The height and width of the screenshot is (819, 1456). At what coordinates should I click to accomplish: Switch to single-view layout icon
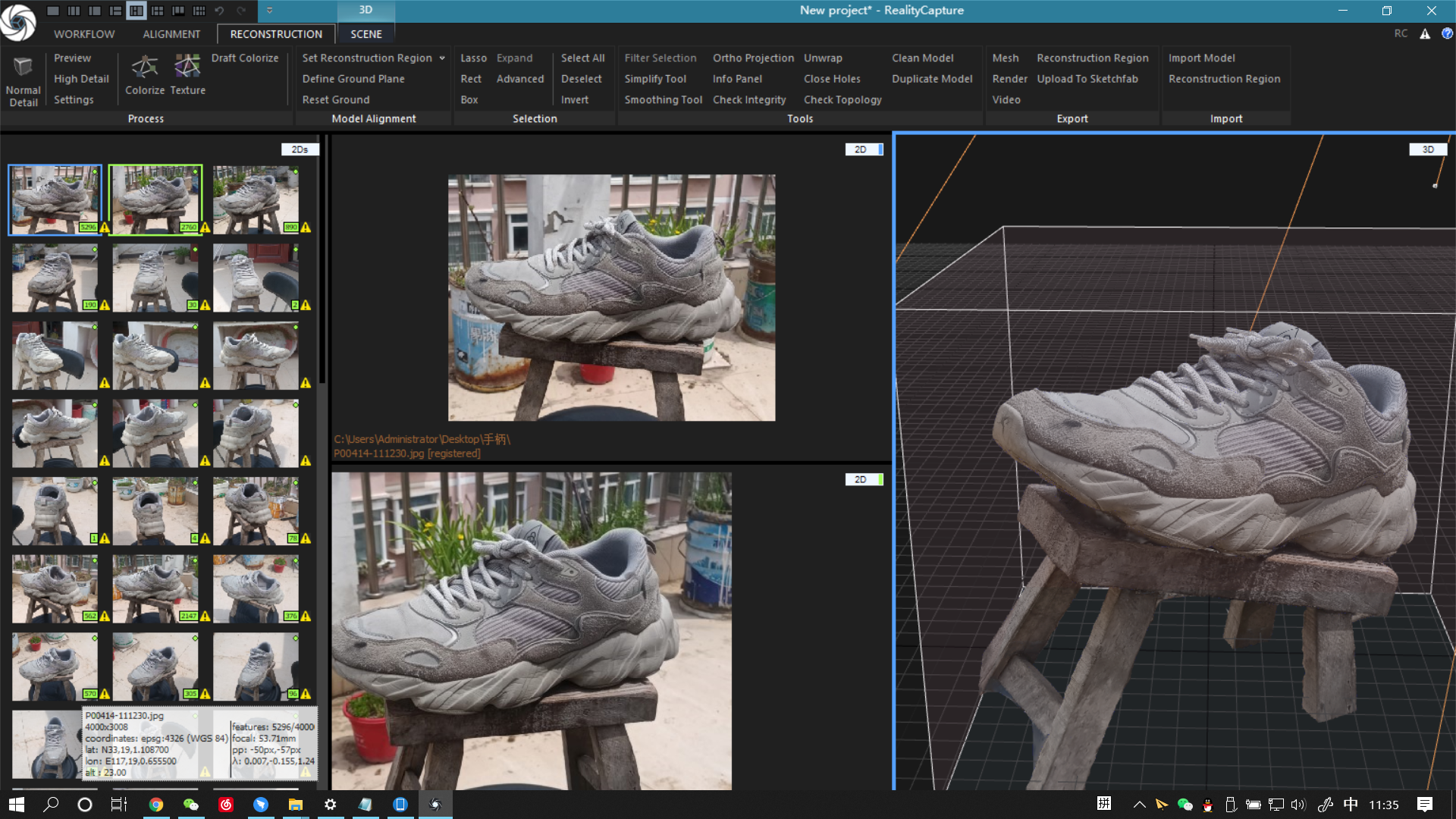click(x=53, y=11)
